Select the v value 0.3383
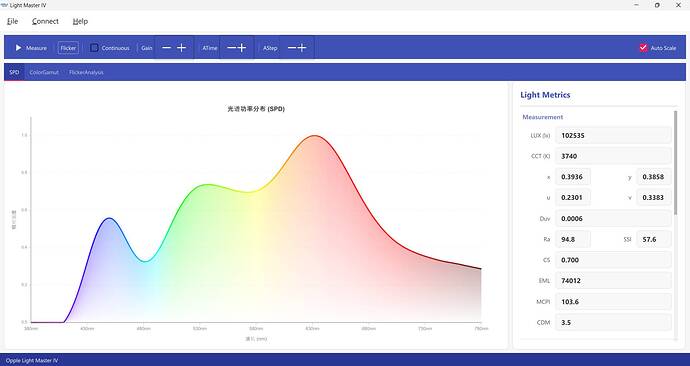This screenshot has height=366, width=690. 654,198
